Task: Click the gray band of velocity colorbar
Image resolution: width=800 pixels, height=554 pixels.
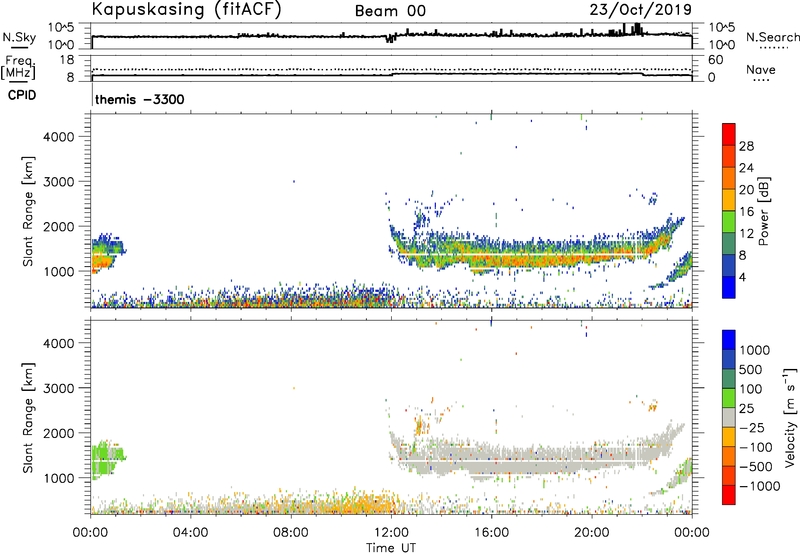Action: (x=729, y=417)
